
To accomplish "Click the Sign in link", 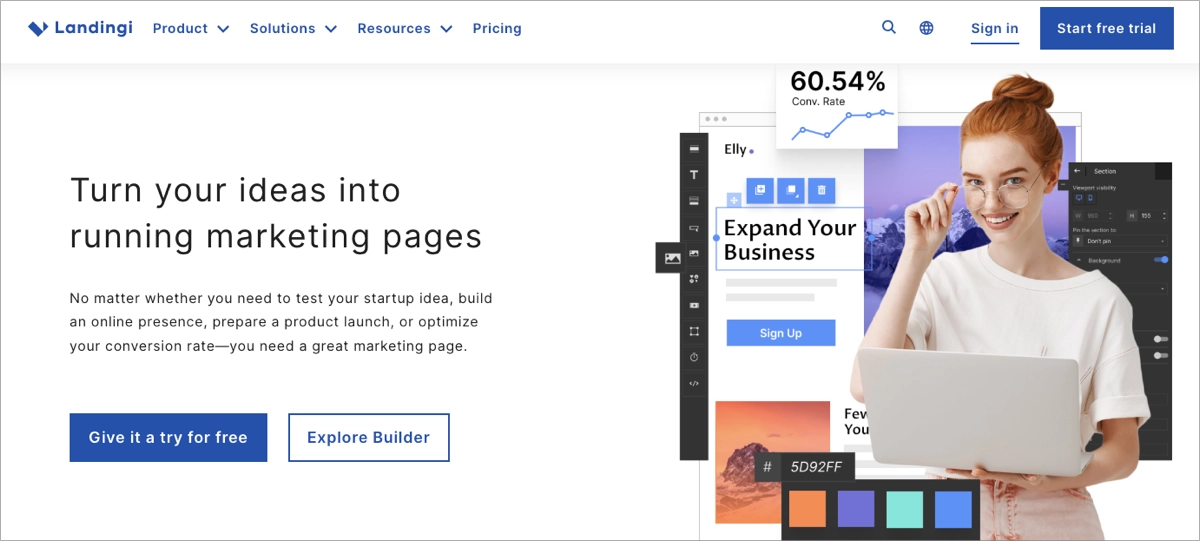I will tap(995, 29).
